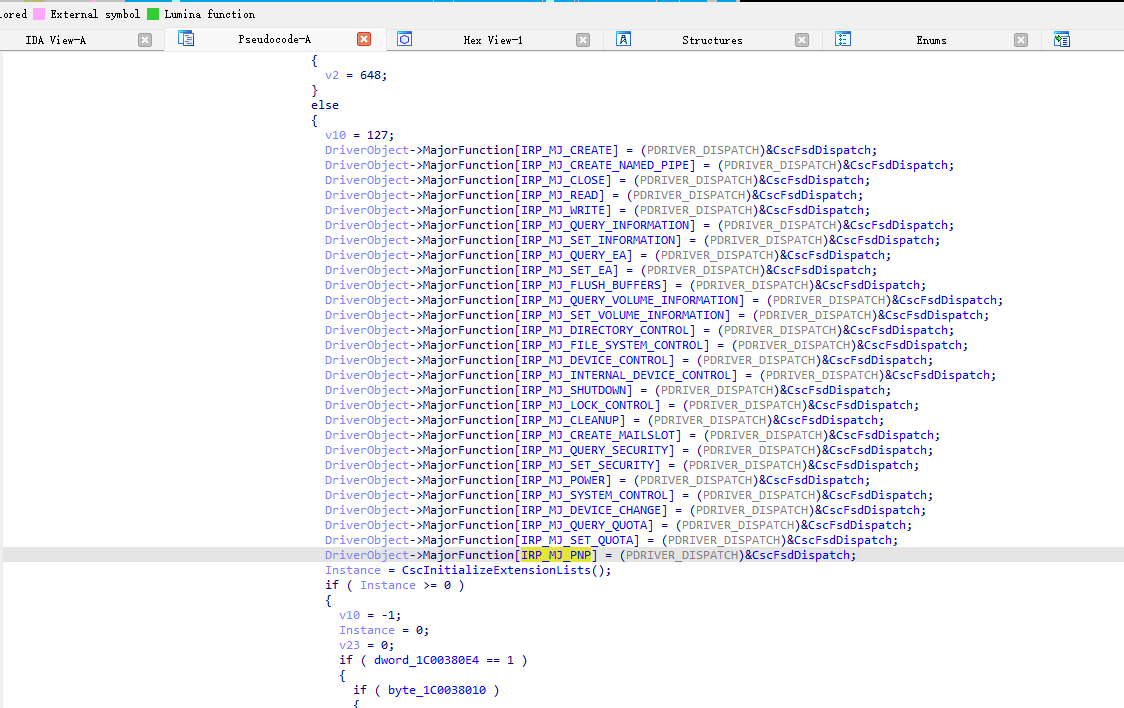Switch to the Hex View-1 tab
The width and height of the screenshot is (1124, 708).
tap(492, 40)
